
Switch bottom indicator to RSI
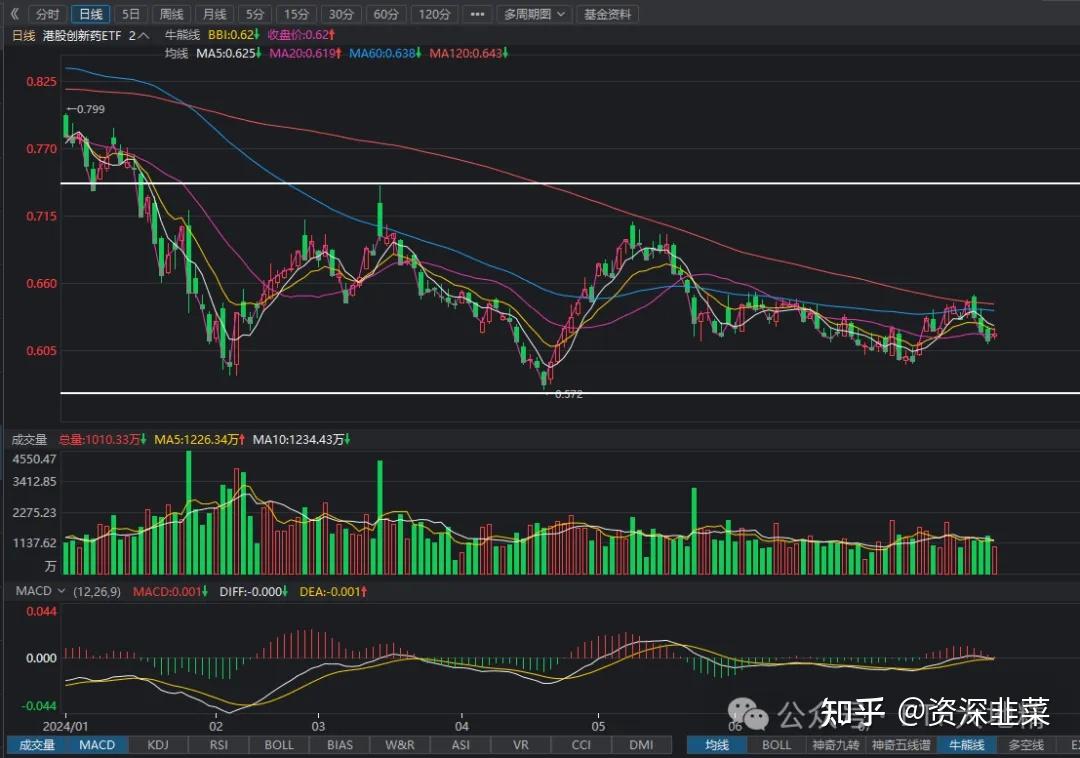click(x=218, y=744)
